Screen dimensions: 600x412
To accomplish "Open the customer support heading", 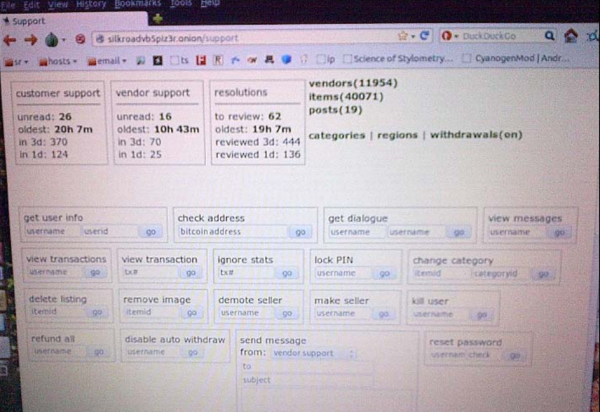I will coord(58,93).
